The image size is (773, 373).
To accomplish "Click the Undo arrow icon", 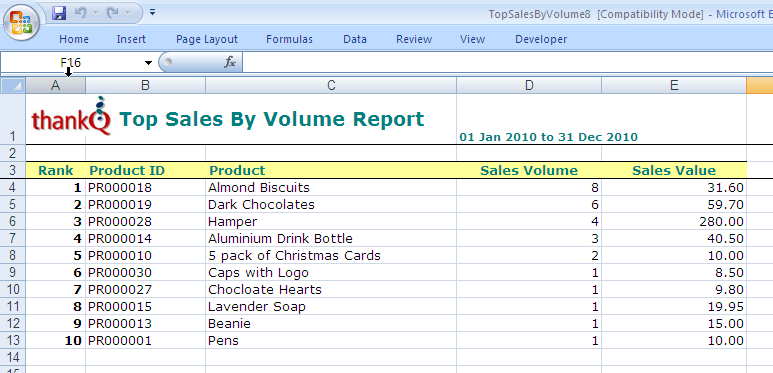I will click(x=80, y=13).
